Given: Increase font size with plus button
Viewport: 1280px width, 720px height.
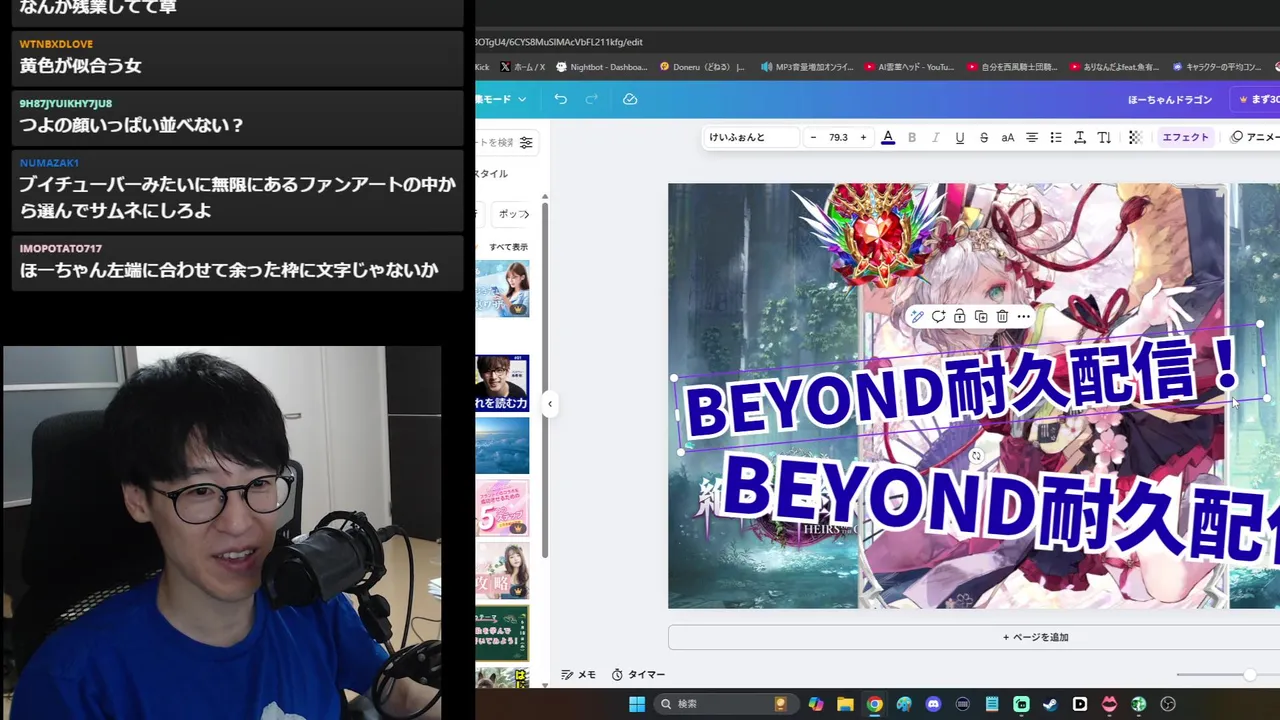Looking at the screenshot, I should 863,137.
